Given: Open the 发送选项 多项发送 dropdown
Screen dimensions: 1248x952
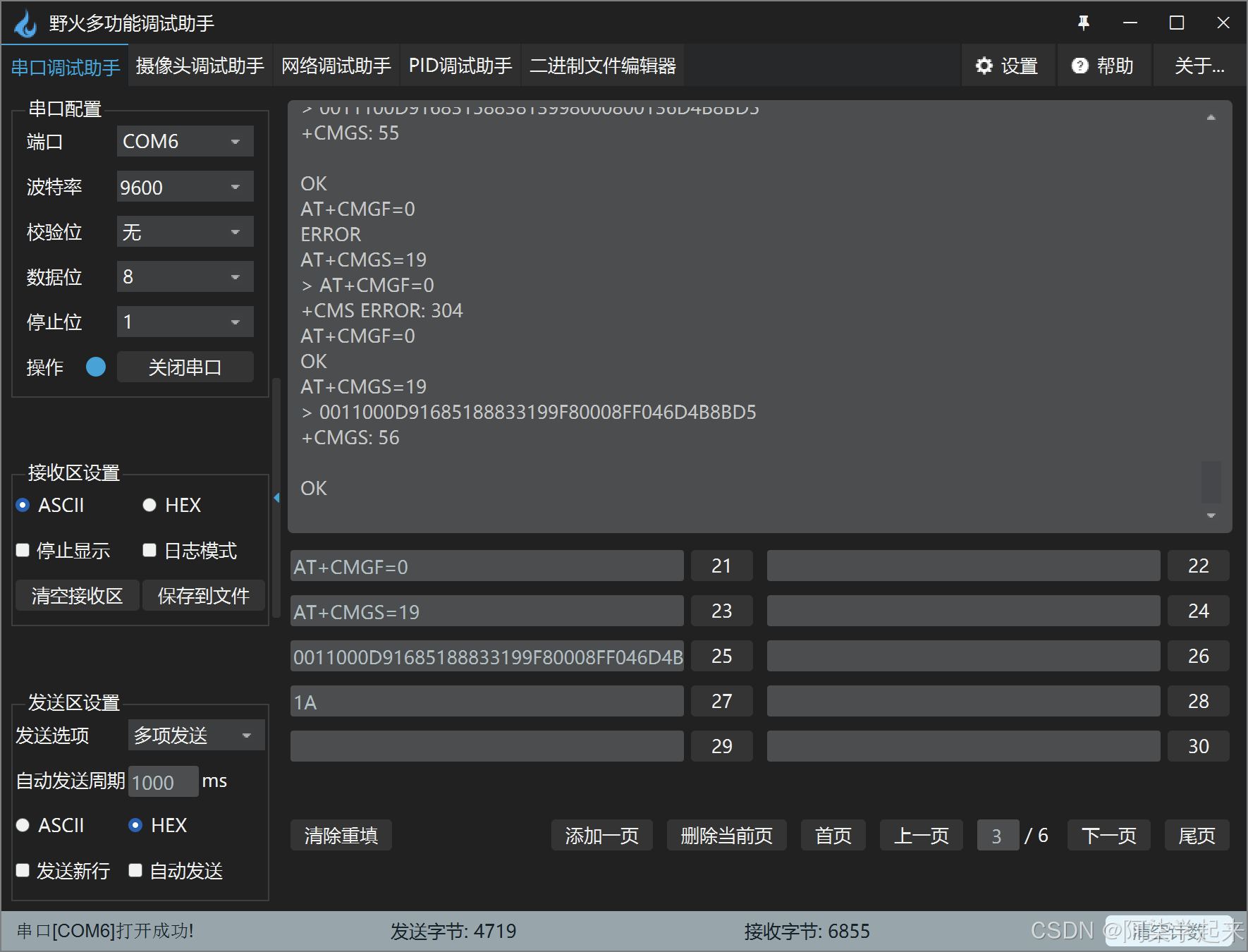Looking at the screenshot, I should [196, 735].
